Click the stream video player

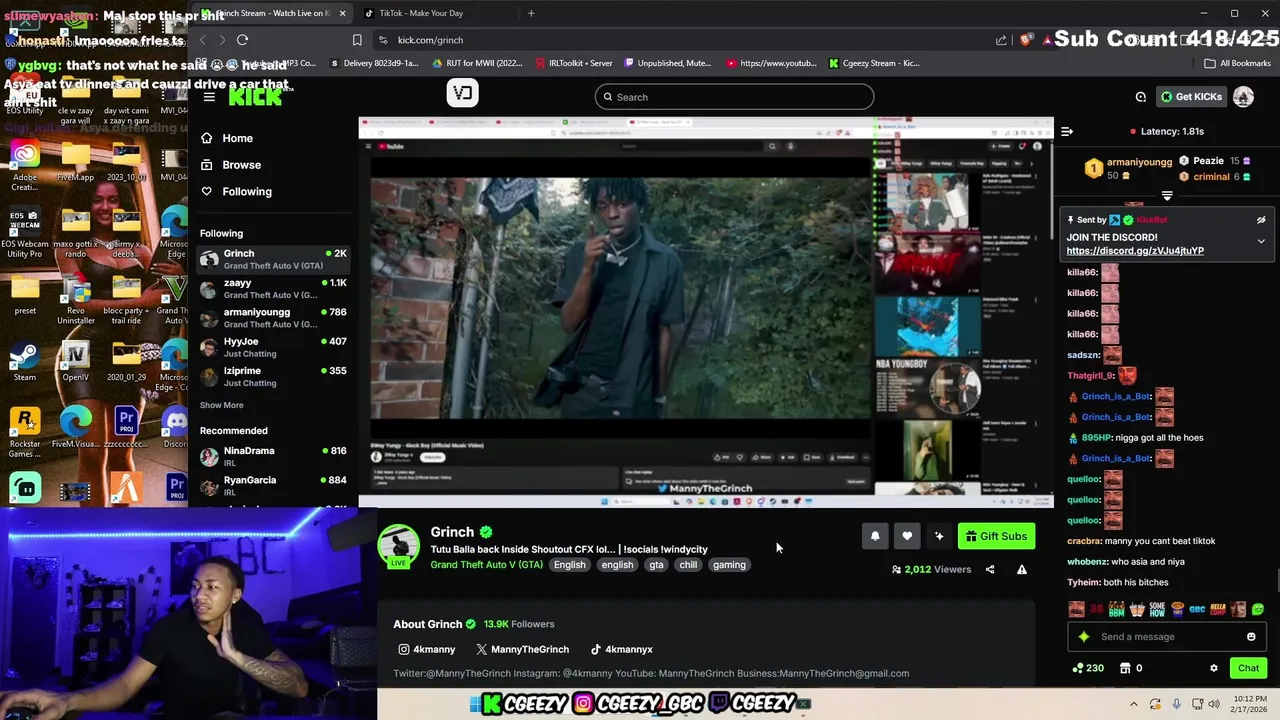click(x=705, y=312)
